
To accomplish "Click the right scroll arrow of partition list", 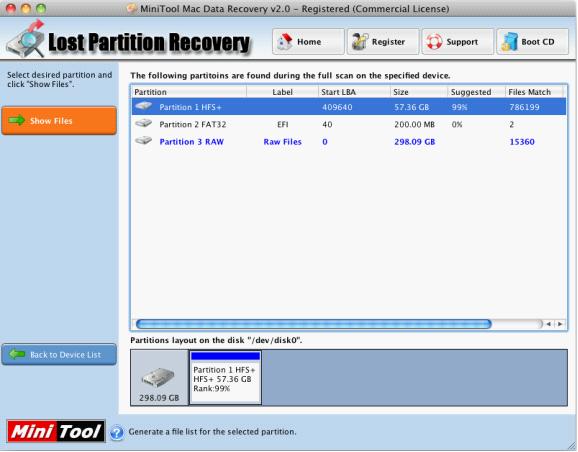I will coord(560,324).
